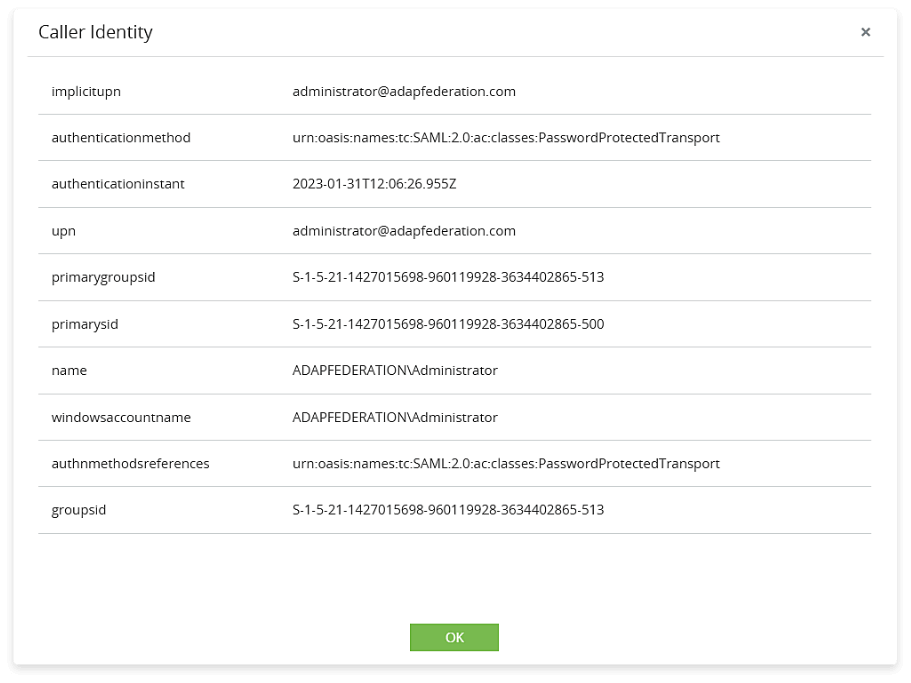Click the authnmethodsreferences URN value
Screen dimensions: 911x683
pos(506,463)
